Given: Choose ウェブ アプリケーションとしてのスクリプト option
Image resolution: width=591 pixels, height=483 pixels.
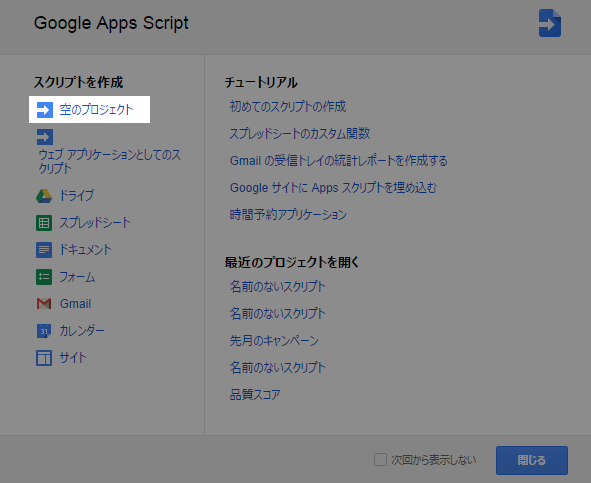Looking at the screenshot, I should coord(109,161).
